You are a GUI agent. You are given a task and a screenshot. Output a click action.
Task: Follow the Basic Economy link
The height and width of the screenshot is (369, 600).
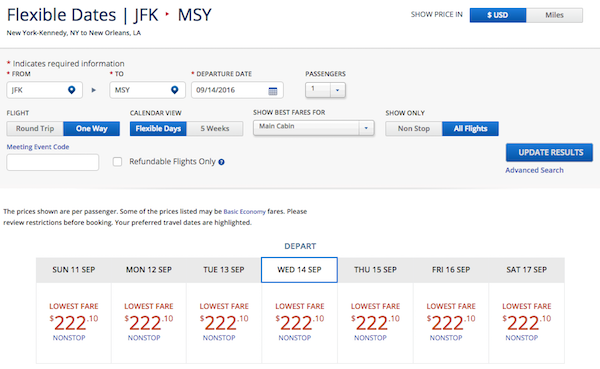[245, 212]
